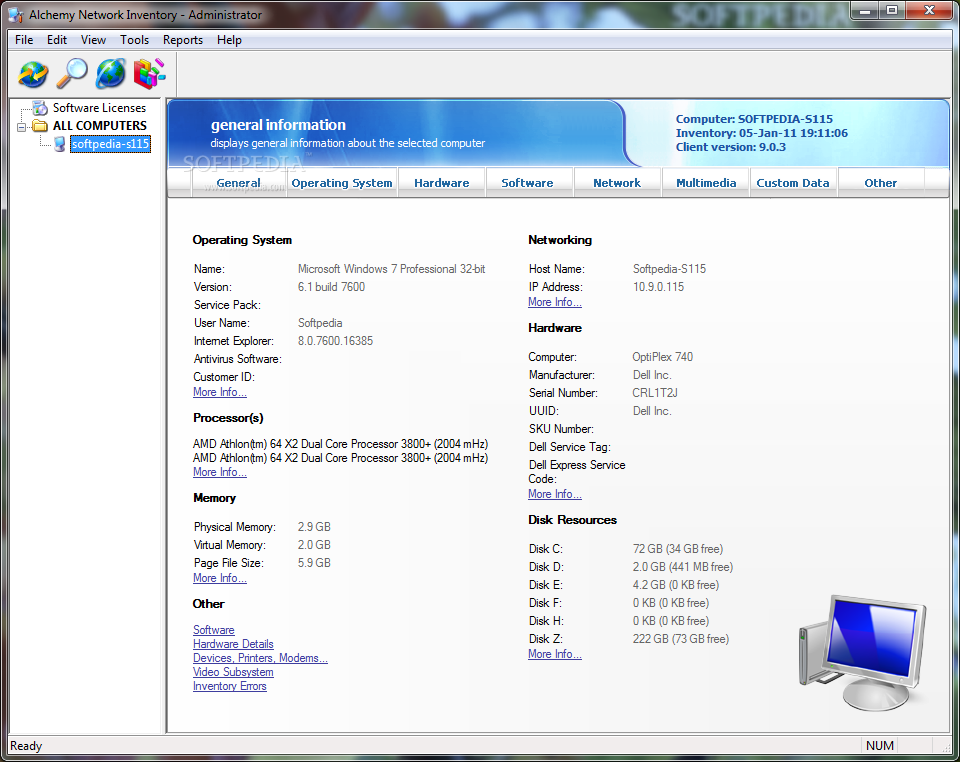This screenshot has height=762, width=960.
Task: Click the IP address value 10.9.0.115
Action: (658, 287)
